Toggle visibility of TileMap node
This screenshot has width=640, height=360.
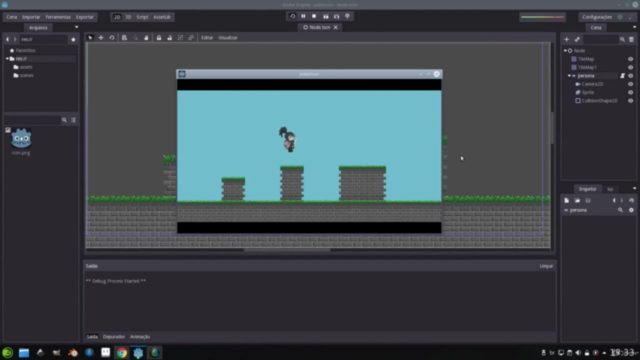pos(631,59)
